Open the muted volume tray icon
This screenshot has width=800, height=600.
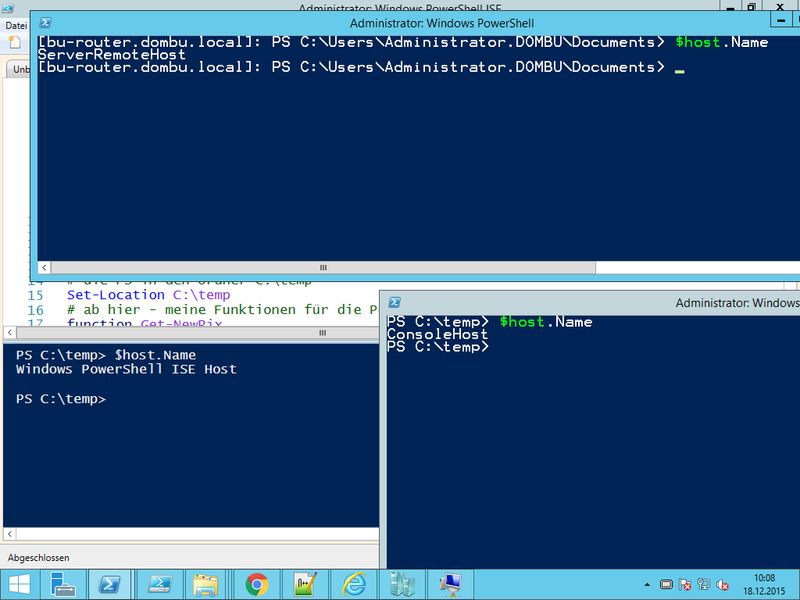(722, 585)
